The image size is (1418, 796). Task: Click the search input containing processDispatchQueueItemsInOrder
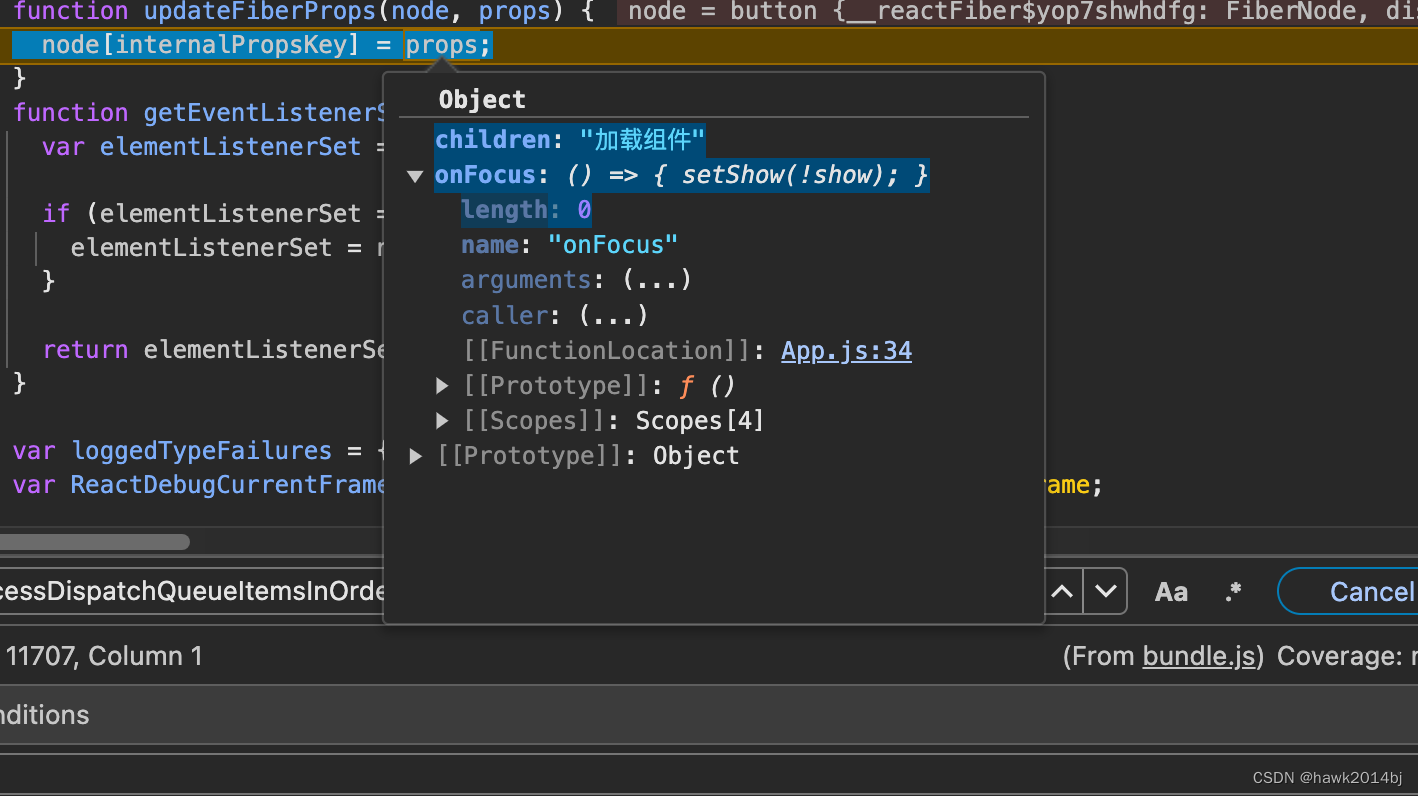coord(192,591)
